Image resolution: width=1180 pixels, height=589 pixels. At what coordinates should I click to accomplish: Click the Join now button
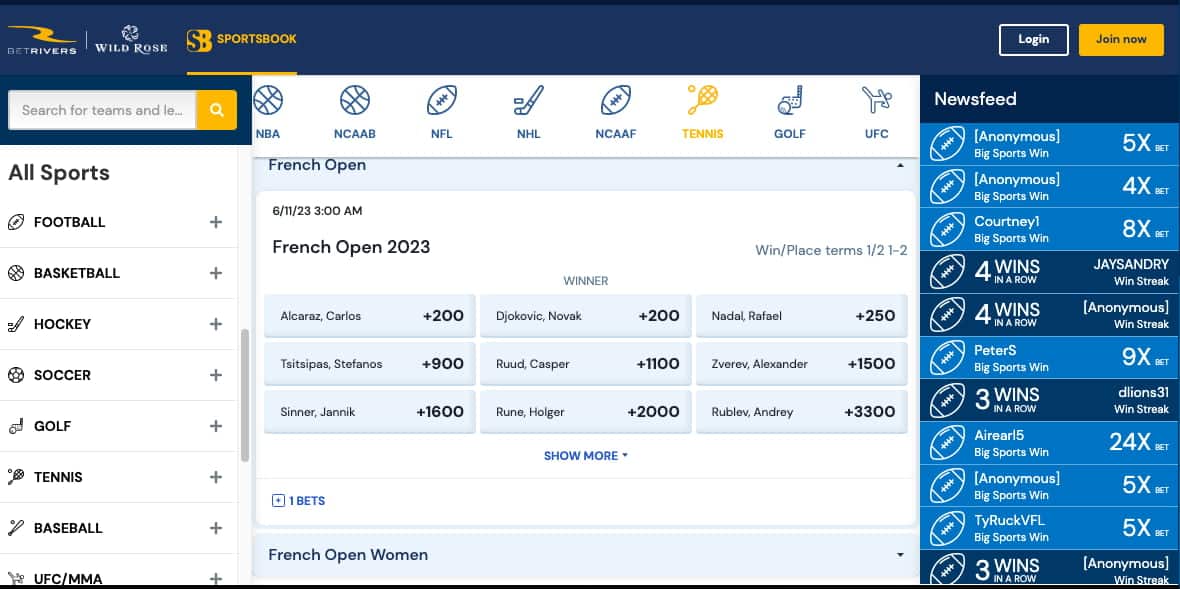pyautogui.click(x=1121, y=40)
